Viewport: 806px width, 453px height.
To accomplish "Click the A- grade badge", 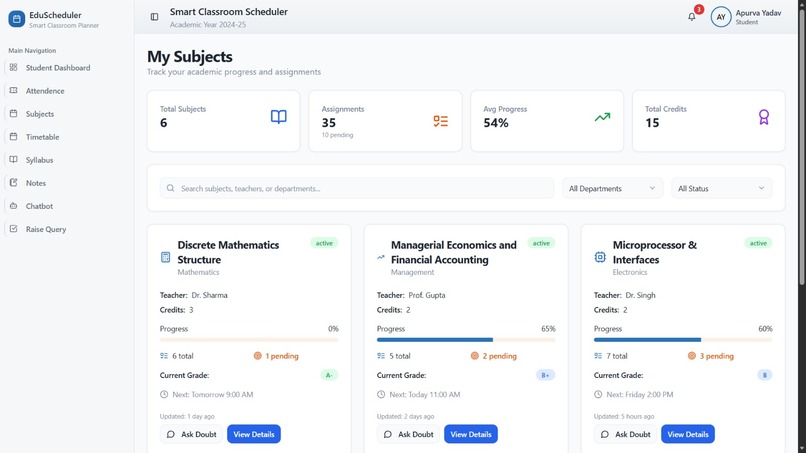I will tap(329, 375).
